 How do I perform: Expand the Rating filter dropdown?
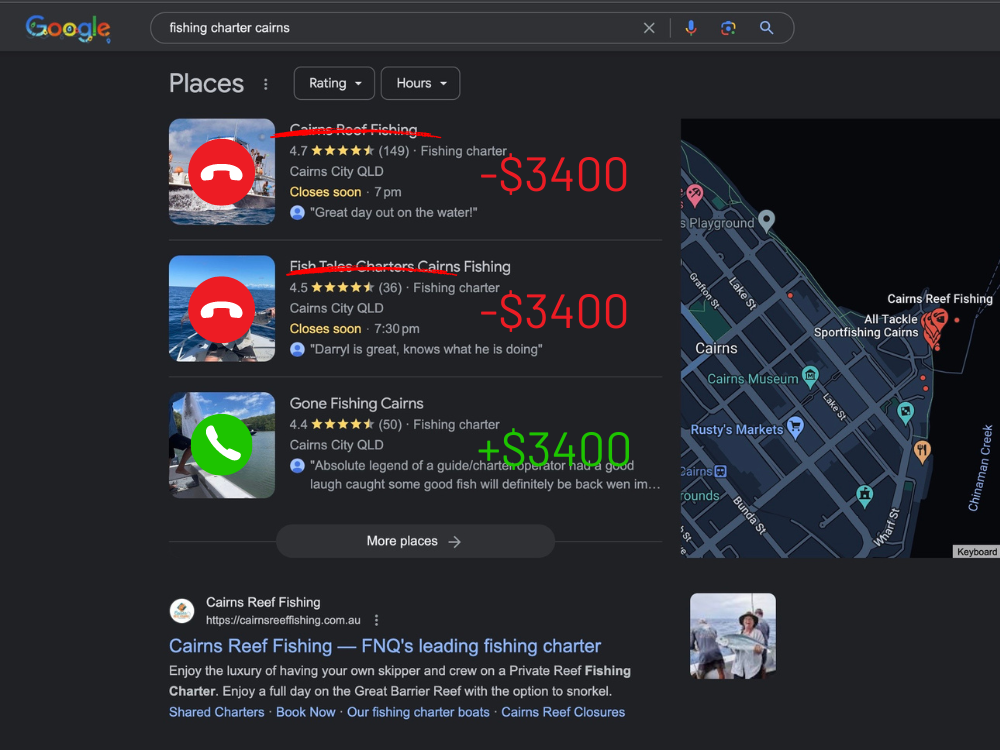pyautogui.click(x=334, y=84)
